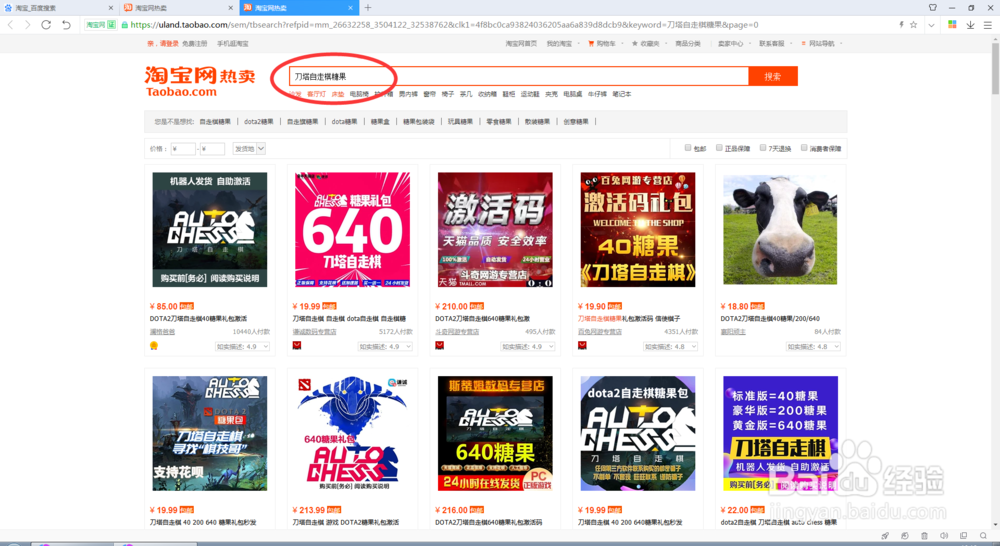Open 商品分类 in the top navigation
This screenshot has height=546, width=1000.
[688, 43]
